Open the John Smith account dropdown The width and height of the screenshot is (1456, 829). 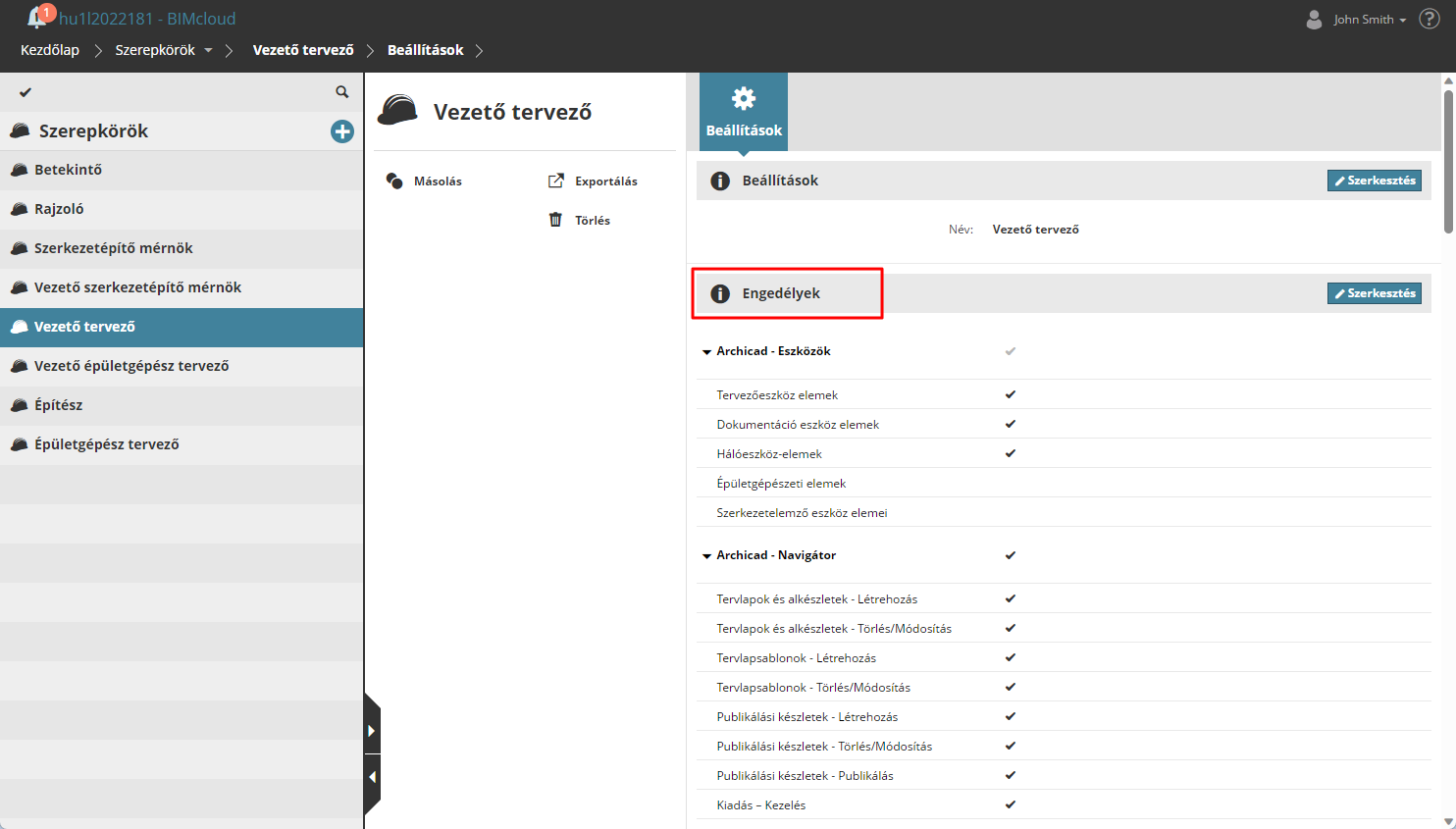click(1370, 20)
